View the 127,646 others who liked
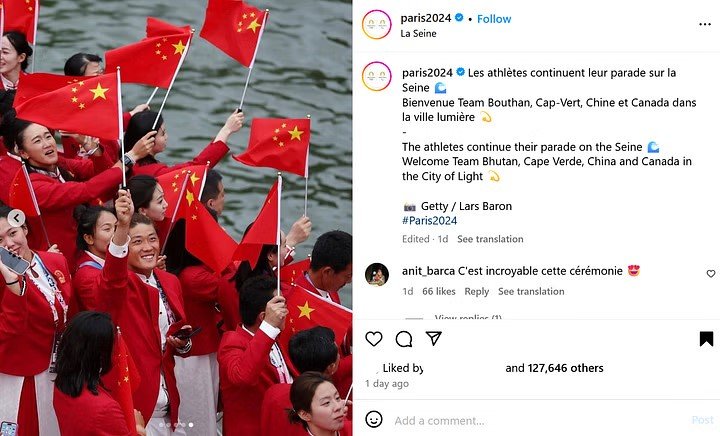The image size is (720, 436). [x=565, y=368]
